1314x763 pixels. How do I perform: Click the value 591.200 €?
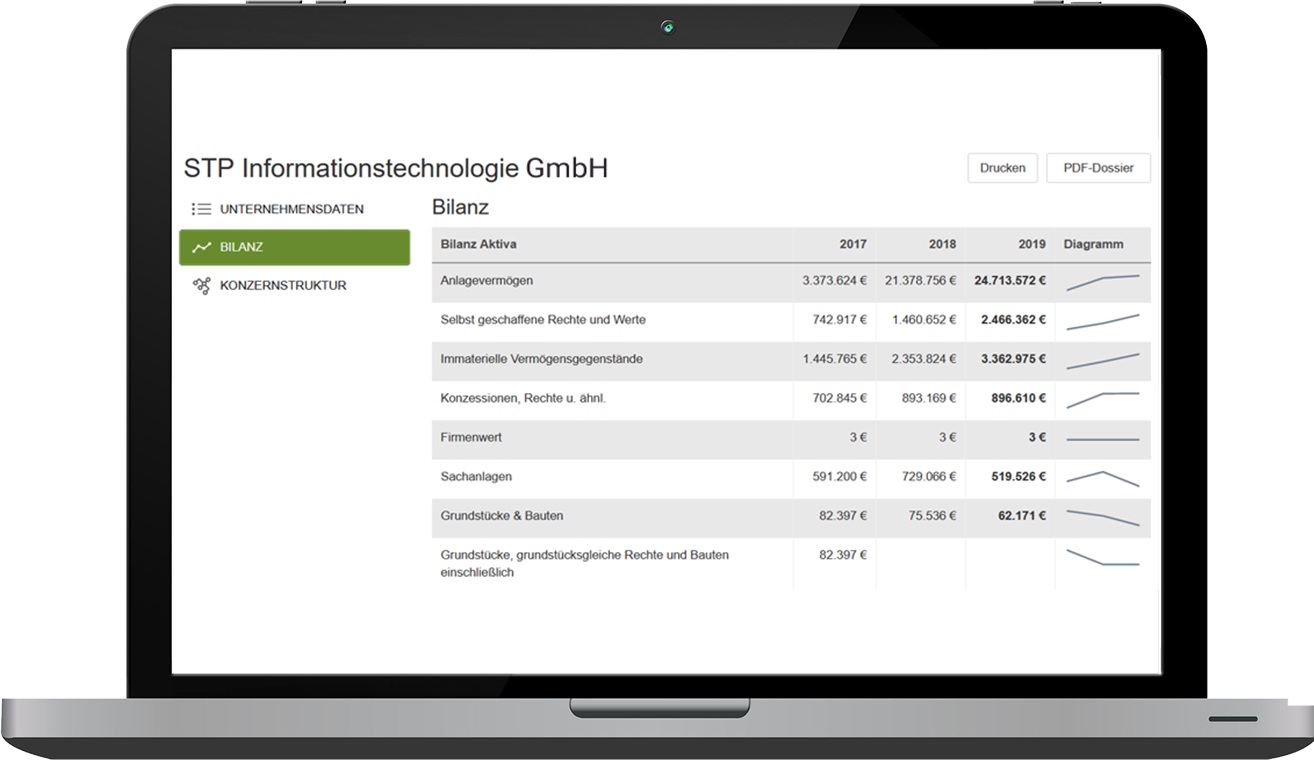(839, 477)
